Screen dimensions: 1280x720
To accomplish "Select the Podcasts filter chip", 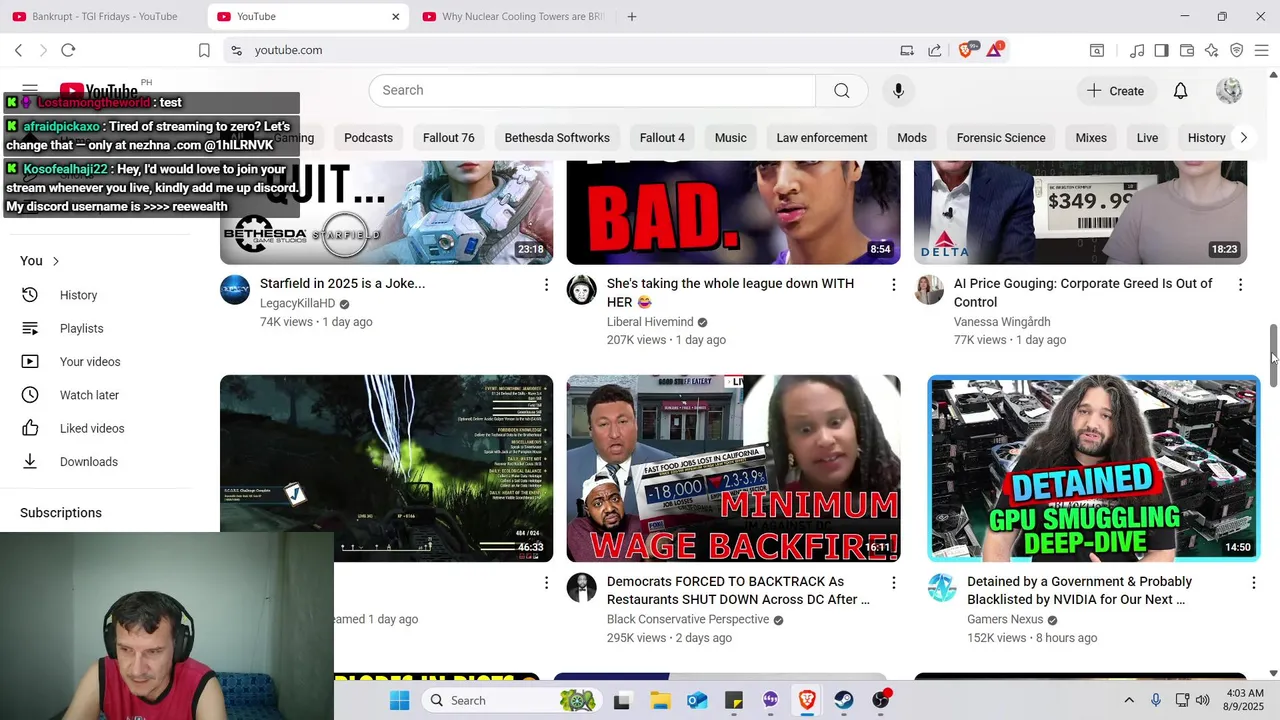I will point(368,138).
